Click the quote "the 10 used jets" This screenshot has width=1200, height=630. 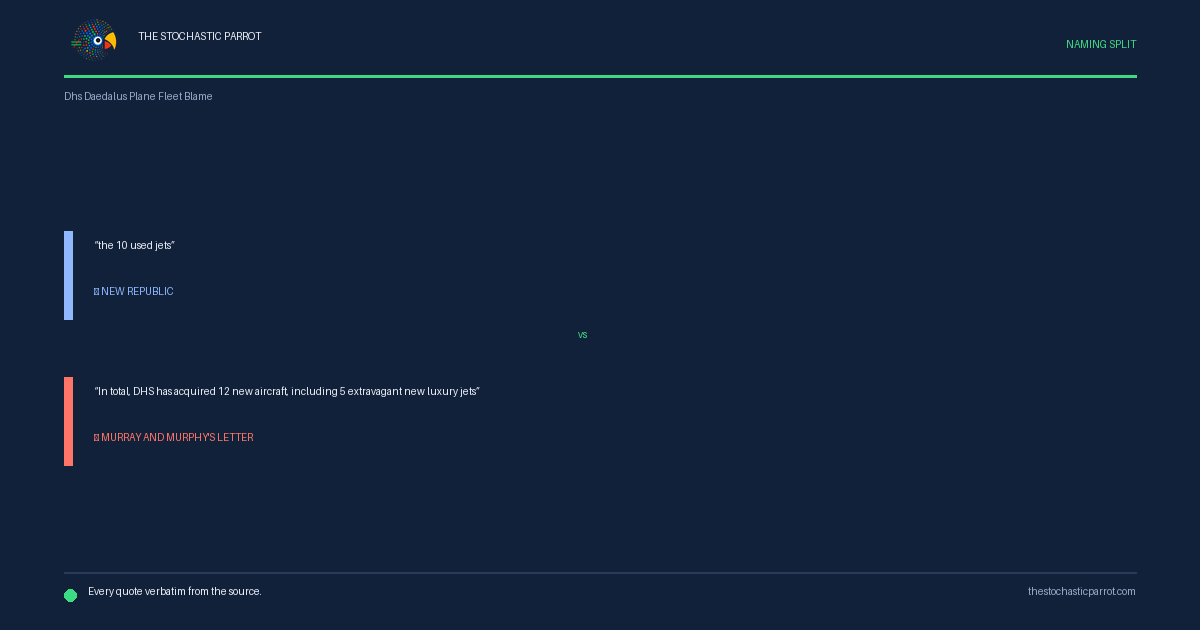pos(135,245)
